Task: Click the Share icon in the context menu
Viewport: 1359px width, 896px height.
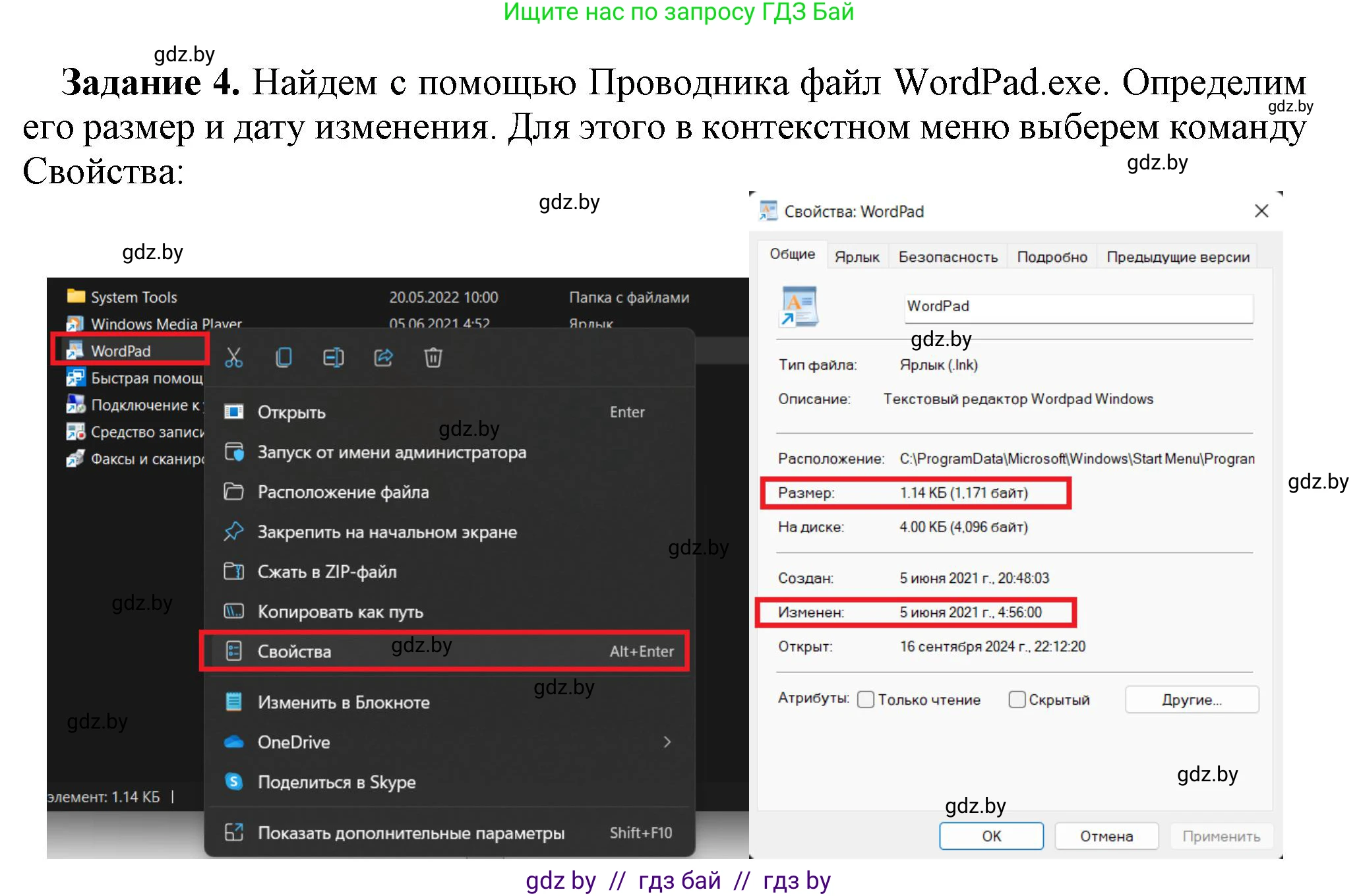Action: (x=382, y=358)
